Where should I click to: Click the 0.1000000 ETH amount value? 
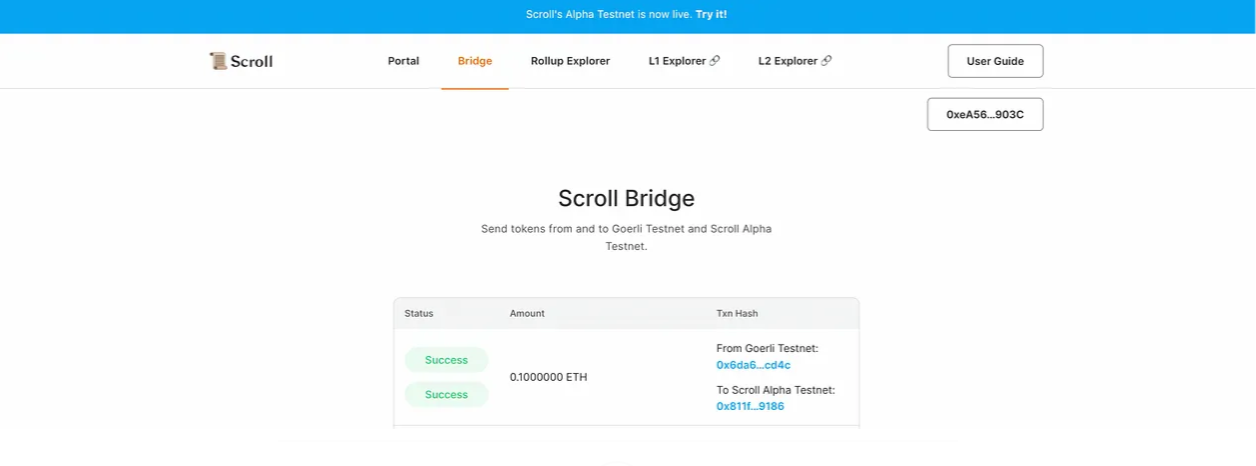coord(548,377)
